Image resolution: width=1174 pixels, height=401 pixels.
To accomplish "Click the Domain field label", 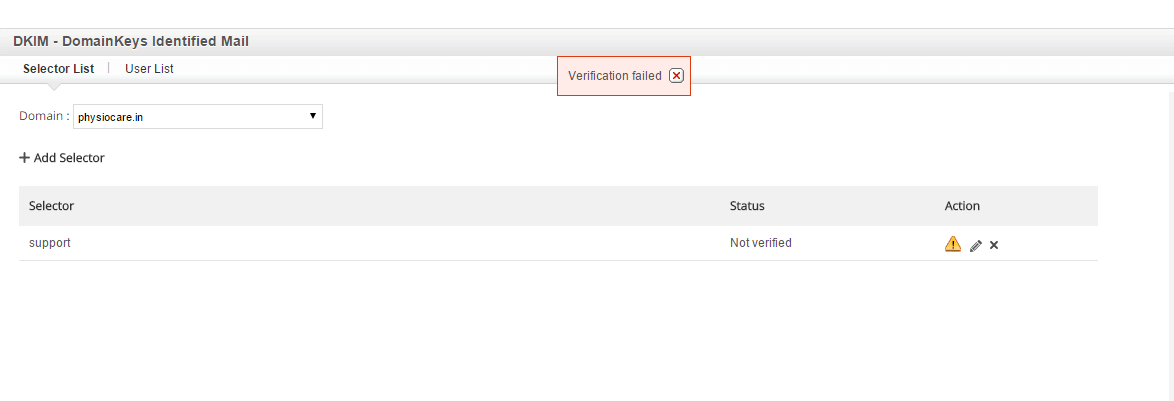I will pyautogui.click(x=44, y=116).
